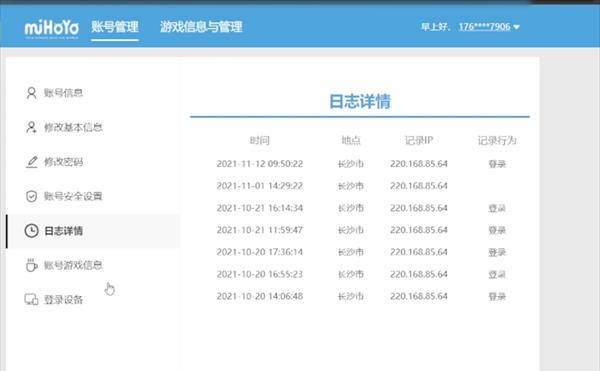This screenshot has height=371, width=600.
Task: Click the 记录IP column header
Action: point(419,140)
